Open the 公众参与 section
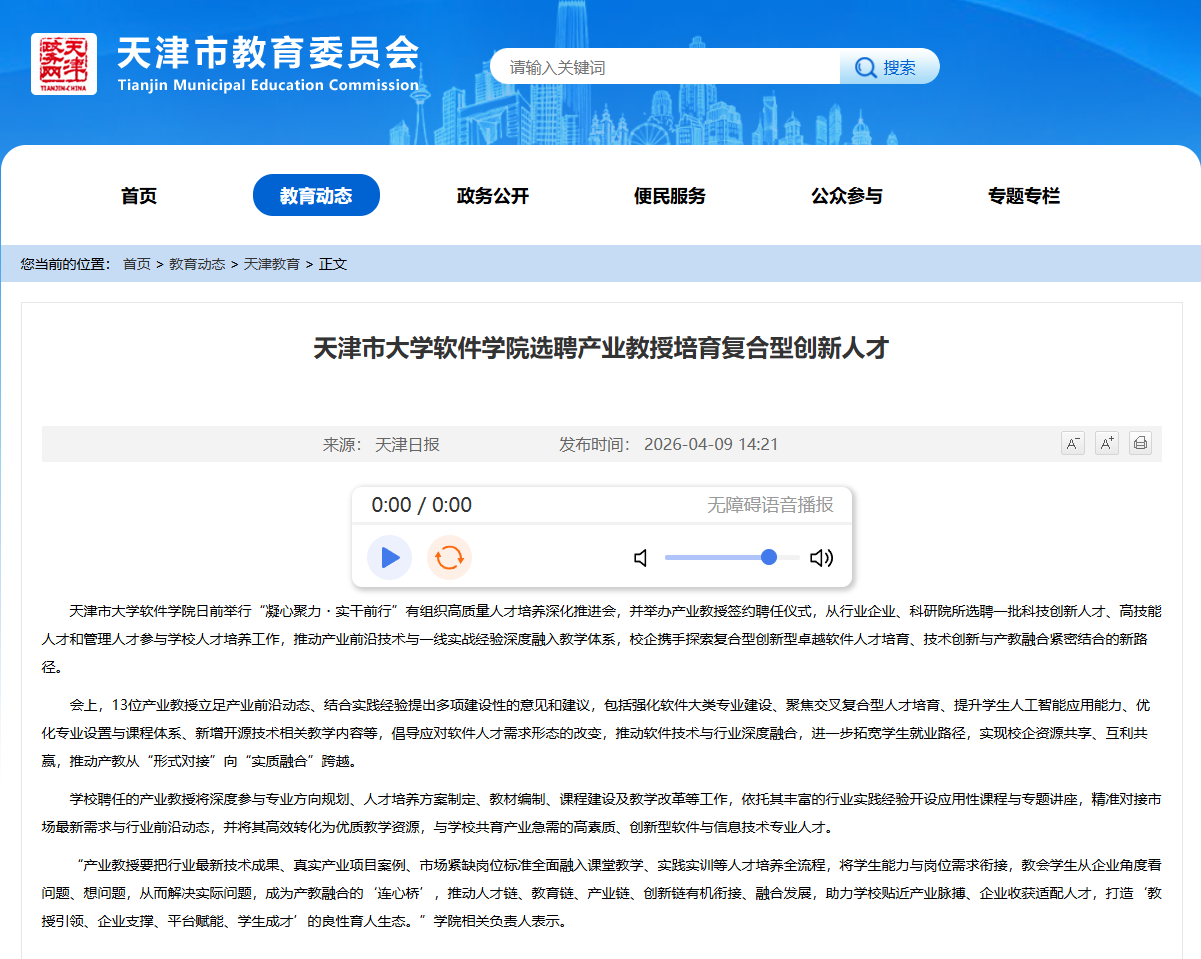 point(847,196)
